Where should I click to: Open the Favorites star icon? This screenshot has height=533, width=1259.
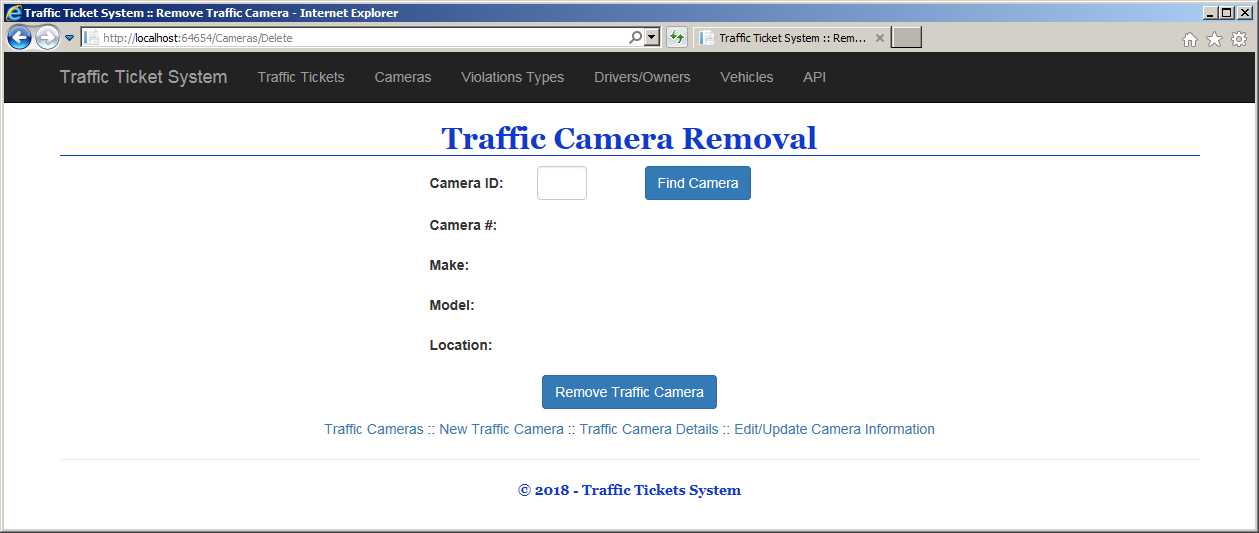(1214, 39)
